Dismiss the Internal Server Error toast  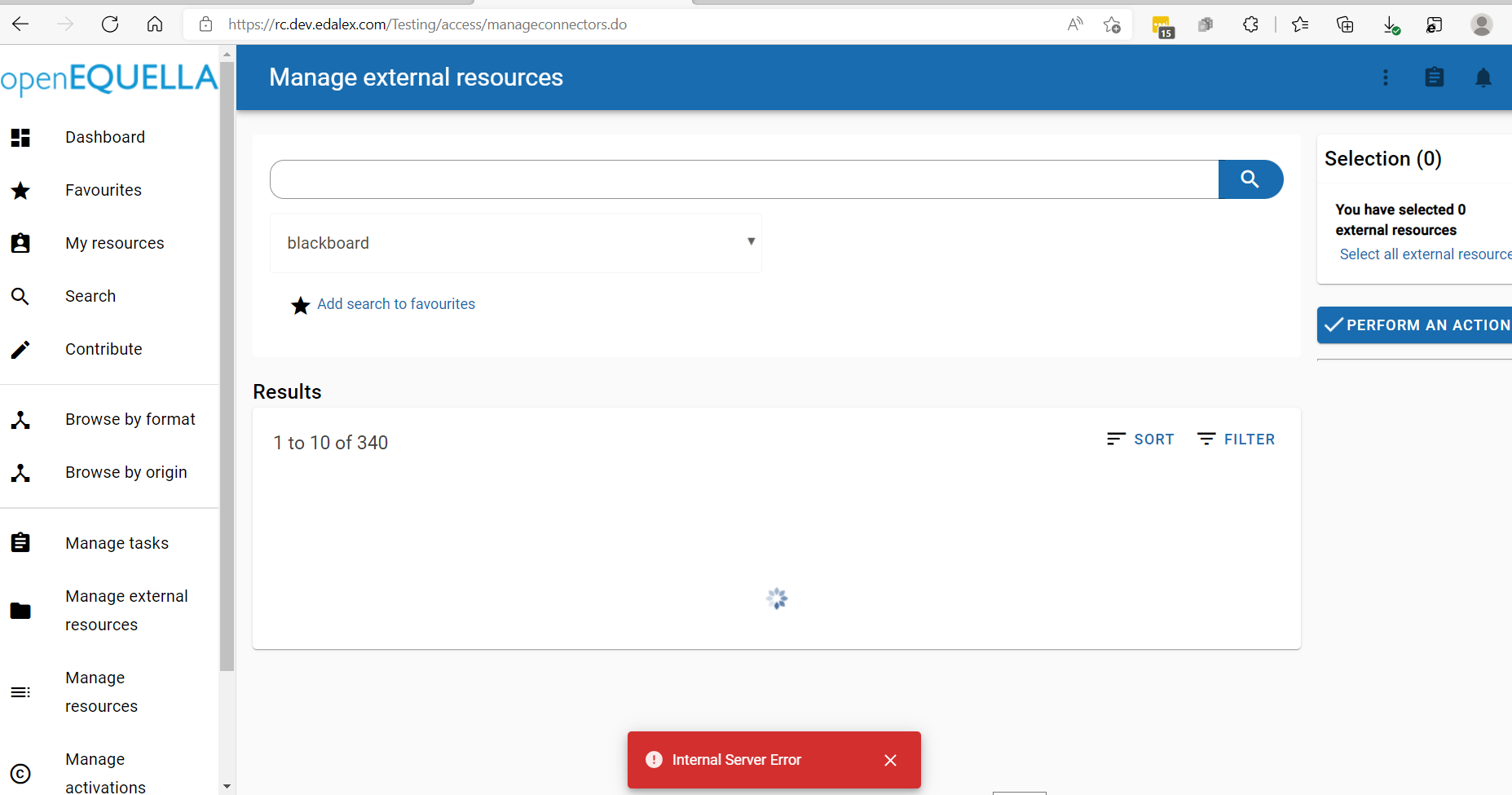pyautogui.click(x=890, y=760)
